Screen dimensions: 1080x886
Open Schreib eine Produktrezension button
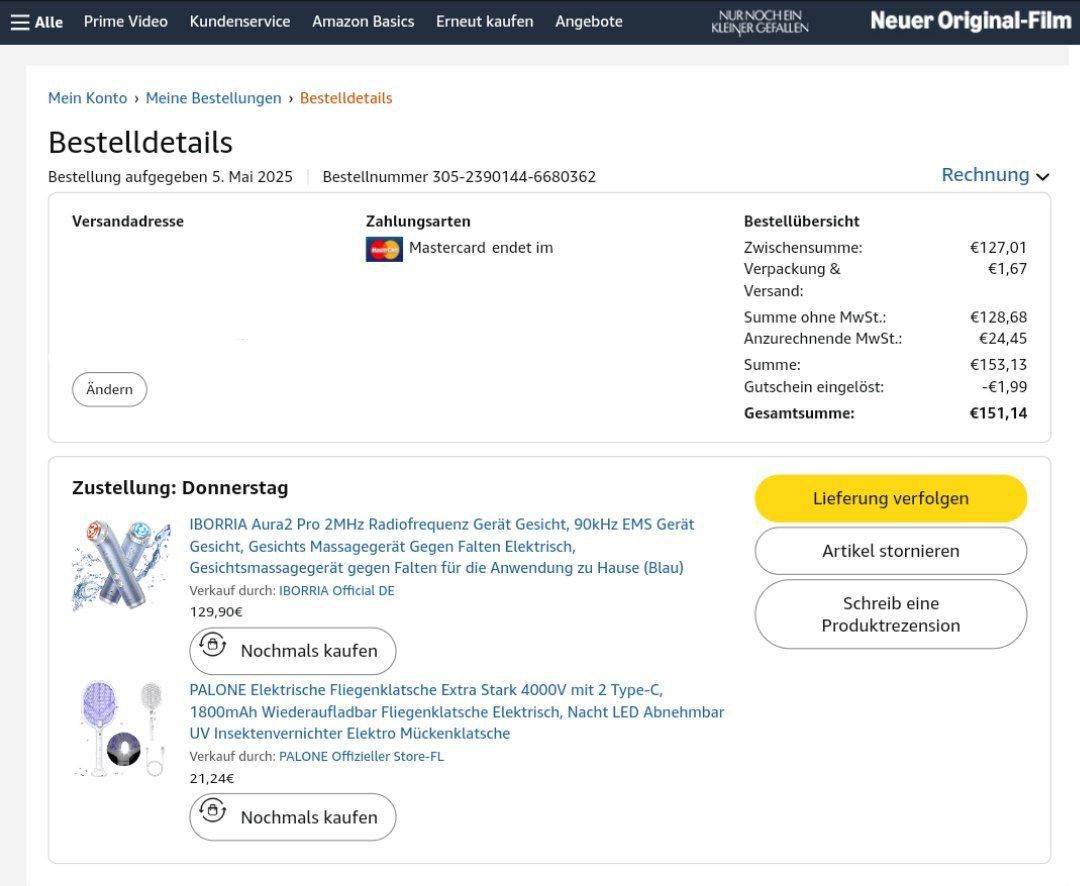890,614
